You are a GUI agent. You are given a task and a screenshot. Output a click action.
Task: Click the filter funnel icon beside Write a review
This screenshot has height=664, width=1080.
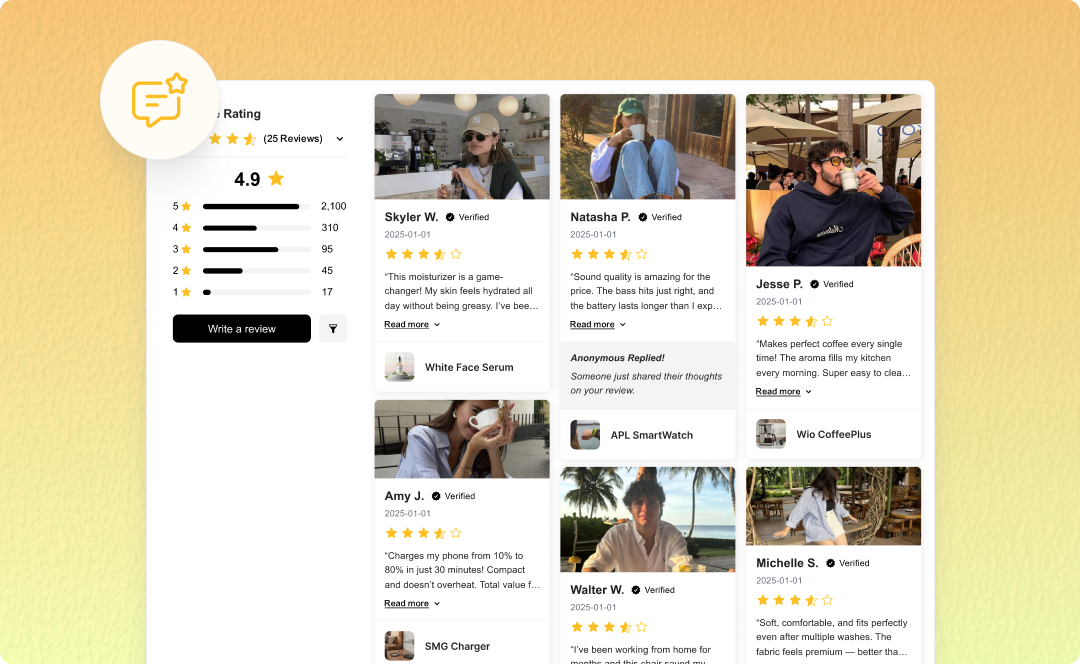coord(333,328)
